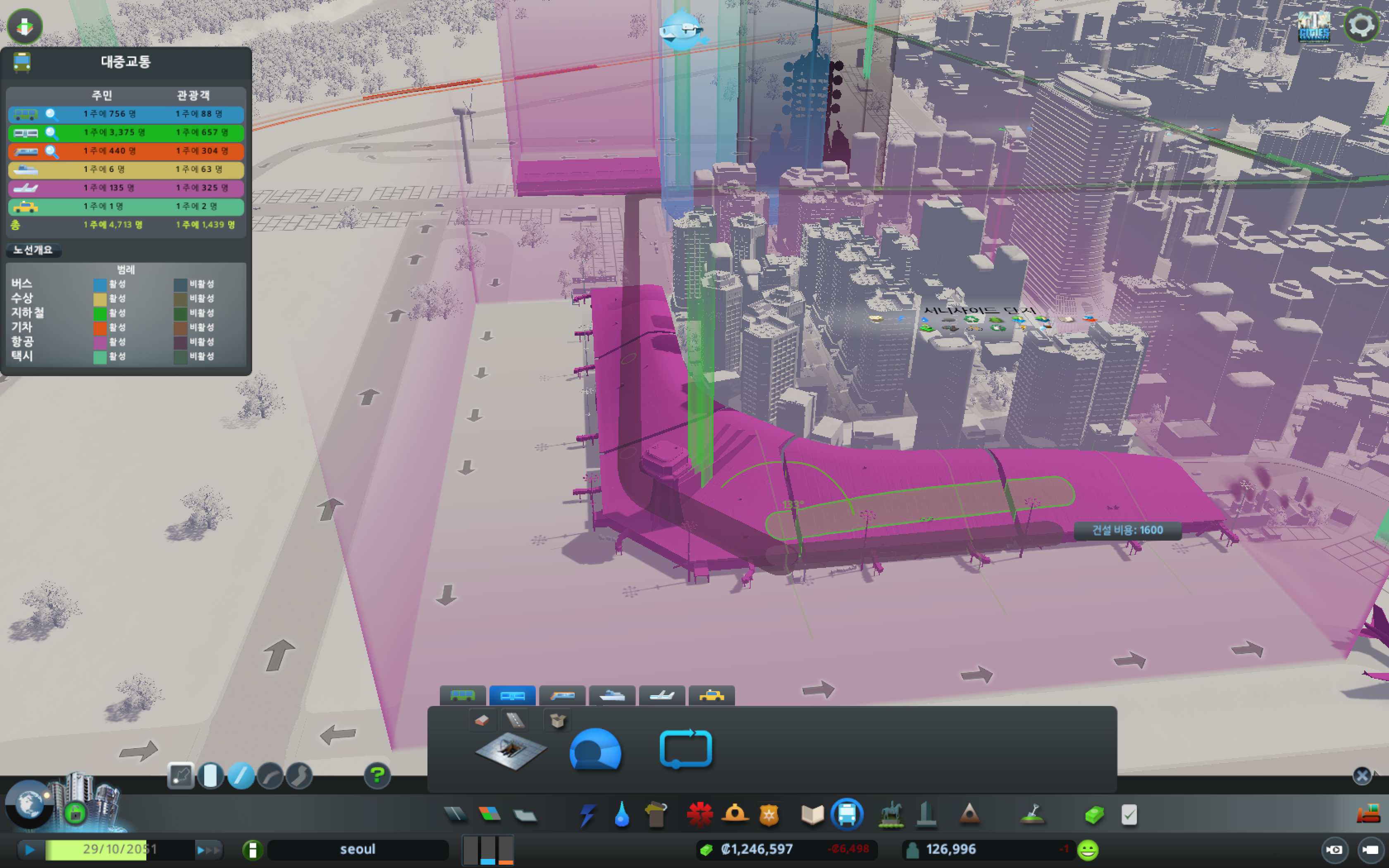The image size is (1389, 868).
Task: Switch to the Train transport tab
Action: click(562, 696)
